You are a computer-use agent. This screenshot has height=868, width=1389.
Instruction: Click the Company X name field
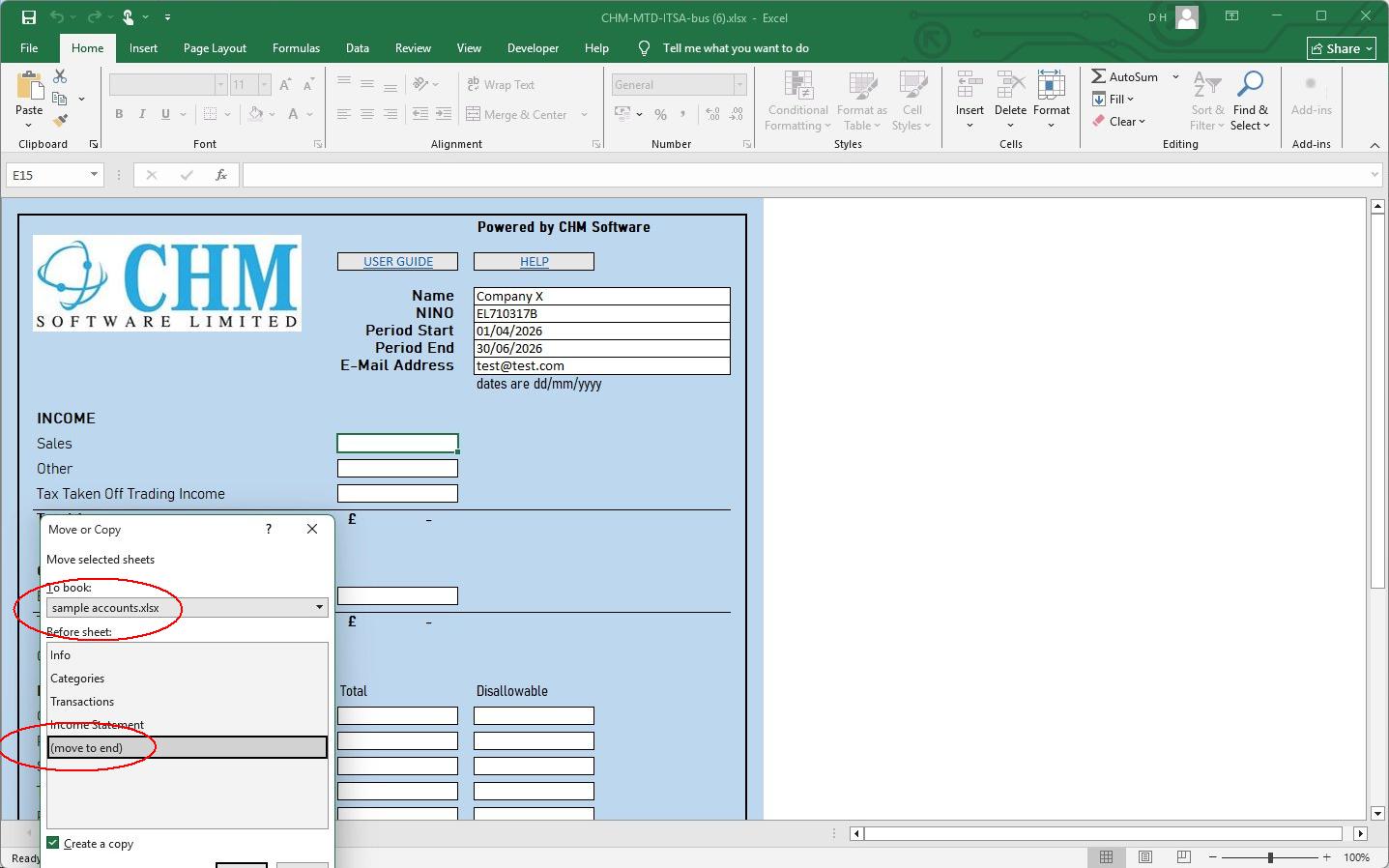pos(601,296)
